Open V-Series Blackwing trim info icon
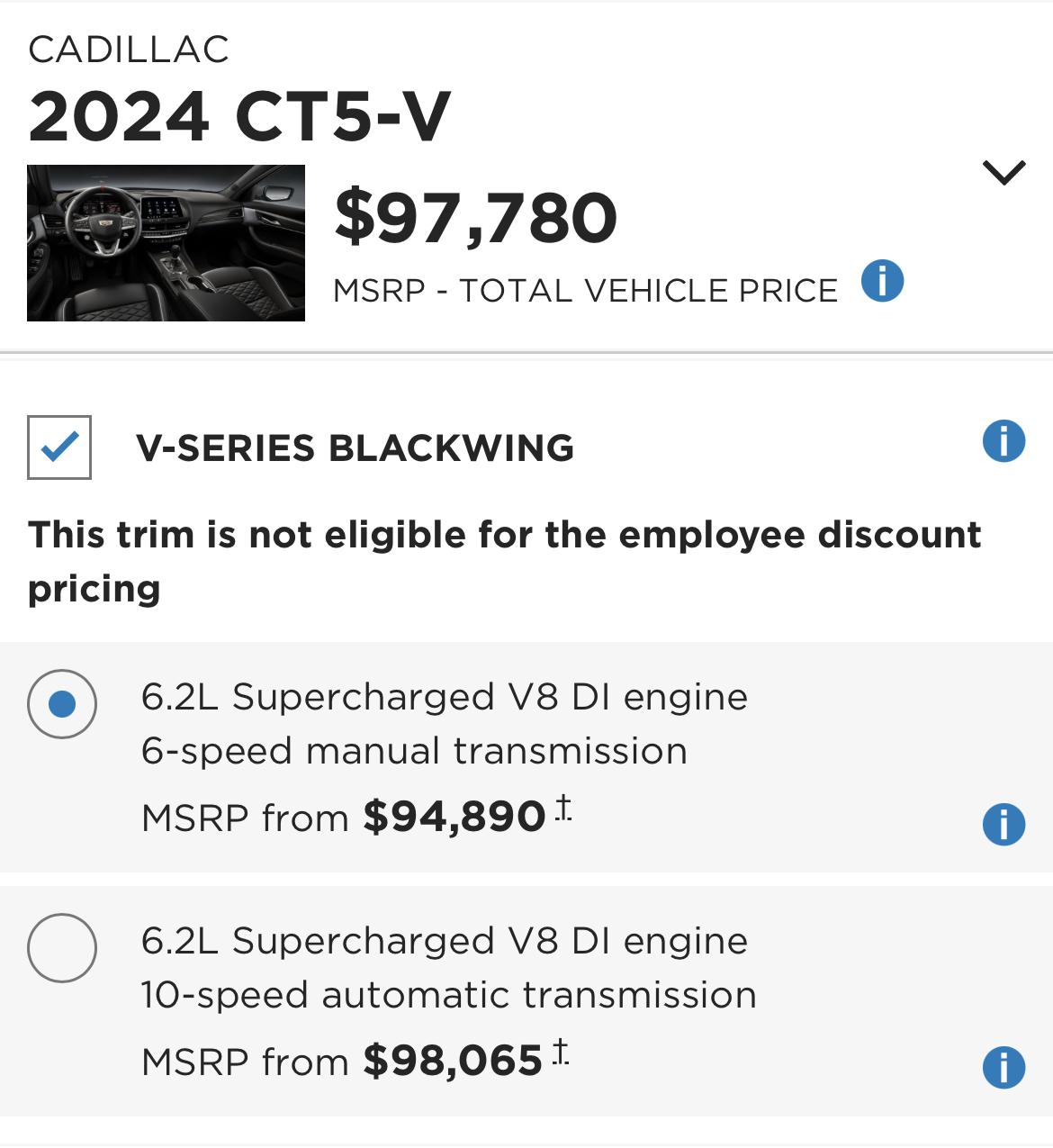 (x=1003, y=441)
